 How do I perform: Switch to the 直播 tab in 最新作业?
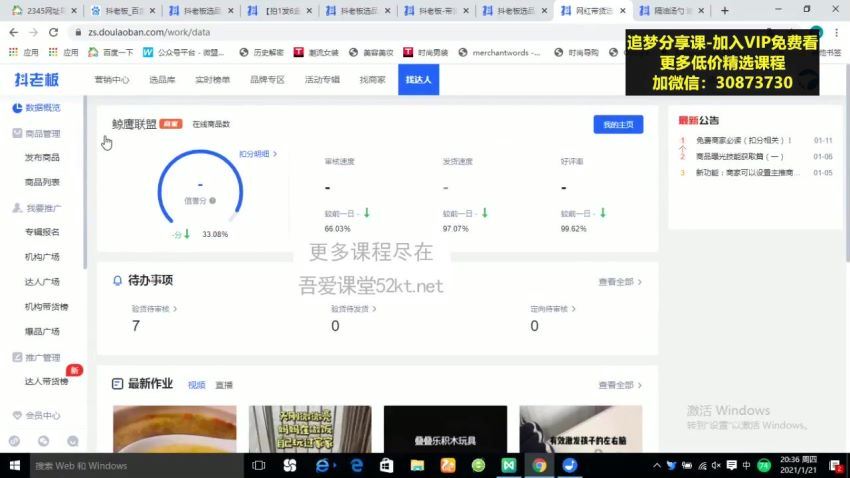coord(224,385)
